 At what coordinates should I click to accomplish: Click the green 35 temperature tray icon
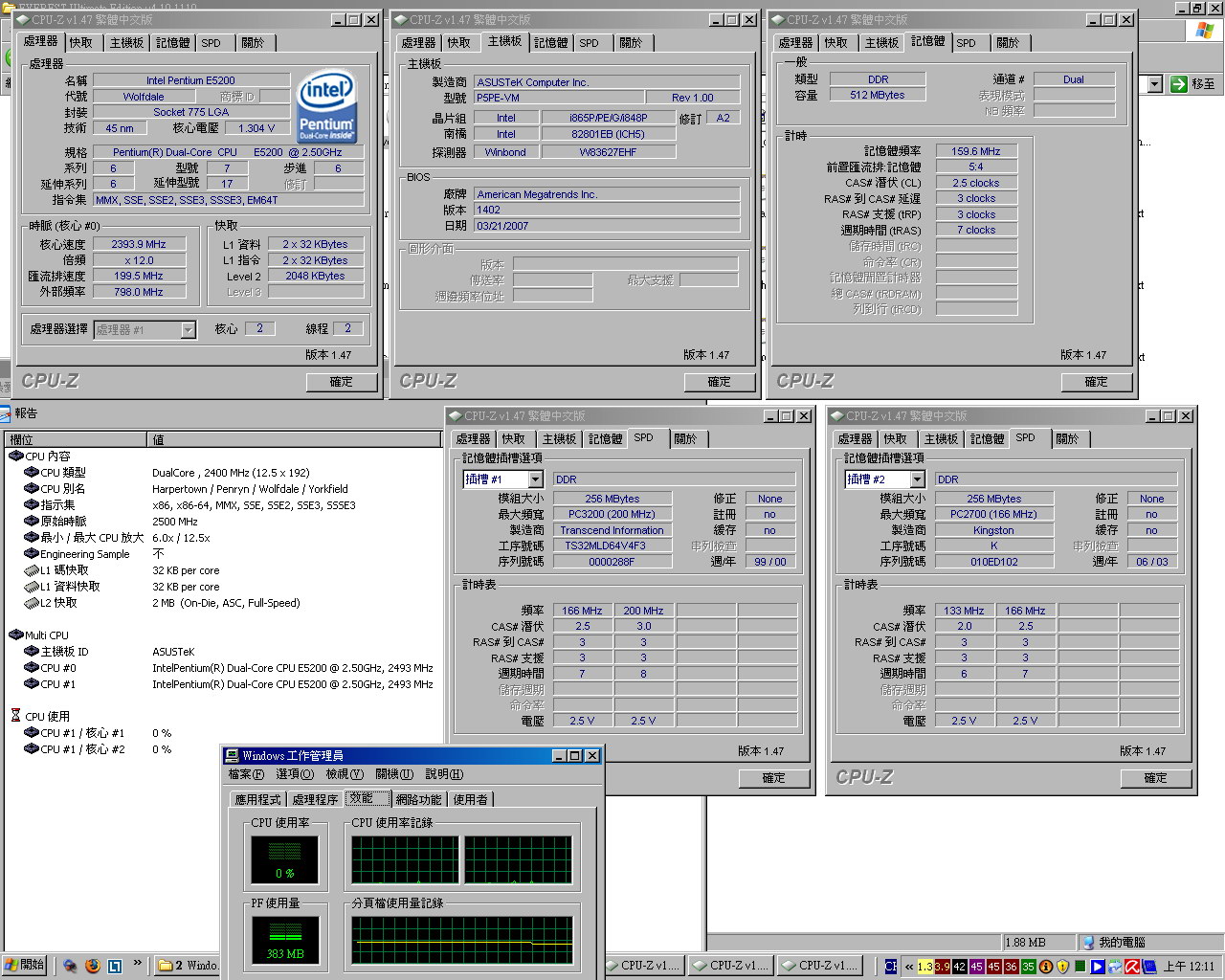(1029, 967)
